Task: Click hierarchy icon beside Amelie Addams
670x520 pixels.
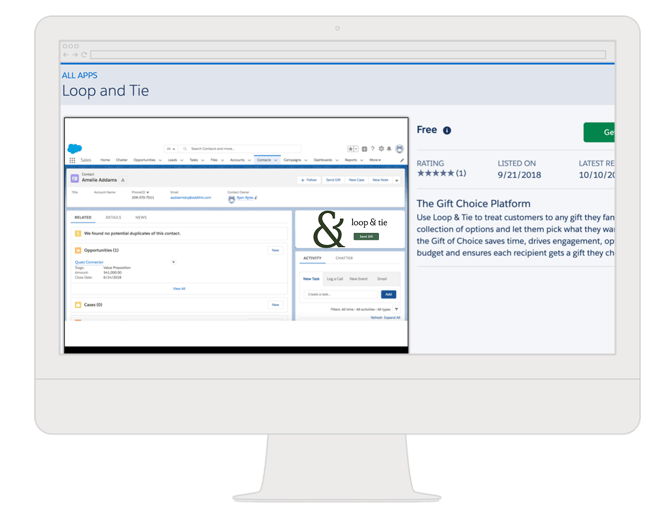Action: [123, 180]
